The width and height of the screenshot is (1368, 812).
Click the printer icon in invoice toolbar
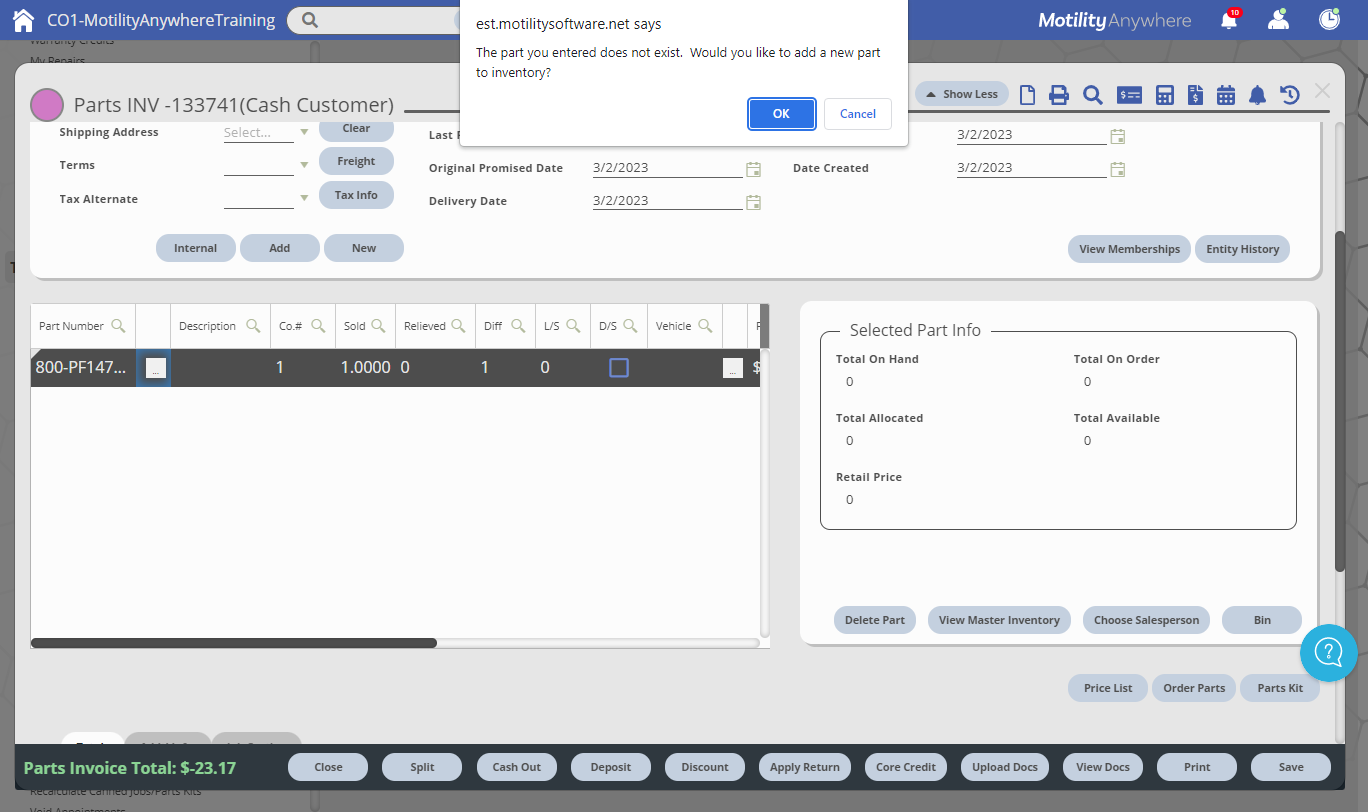[1059, 95]
